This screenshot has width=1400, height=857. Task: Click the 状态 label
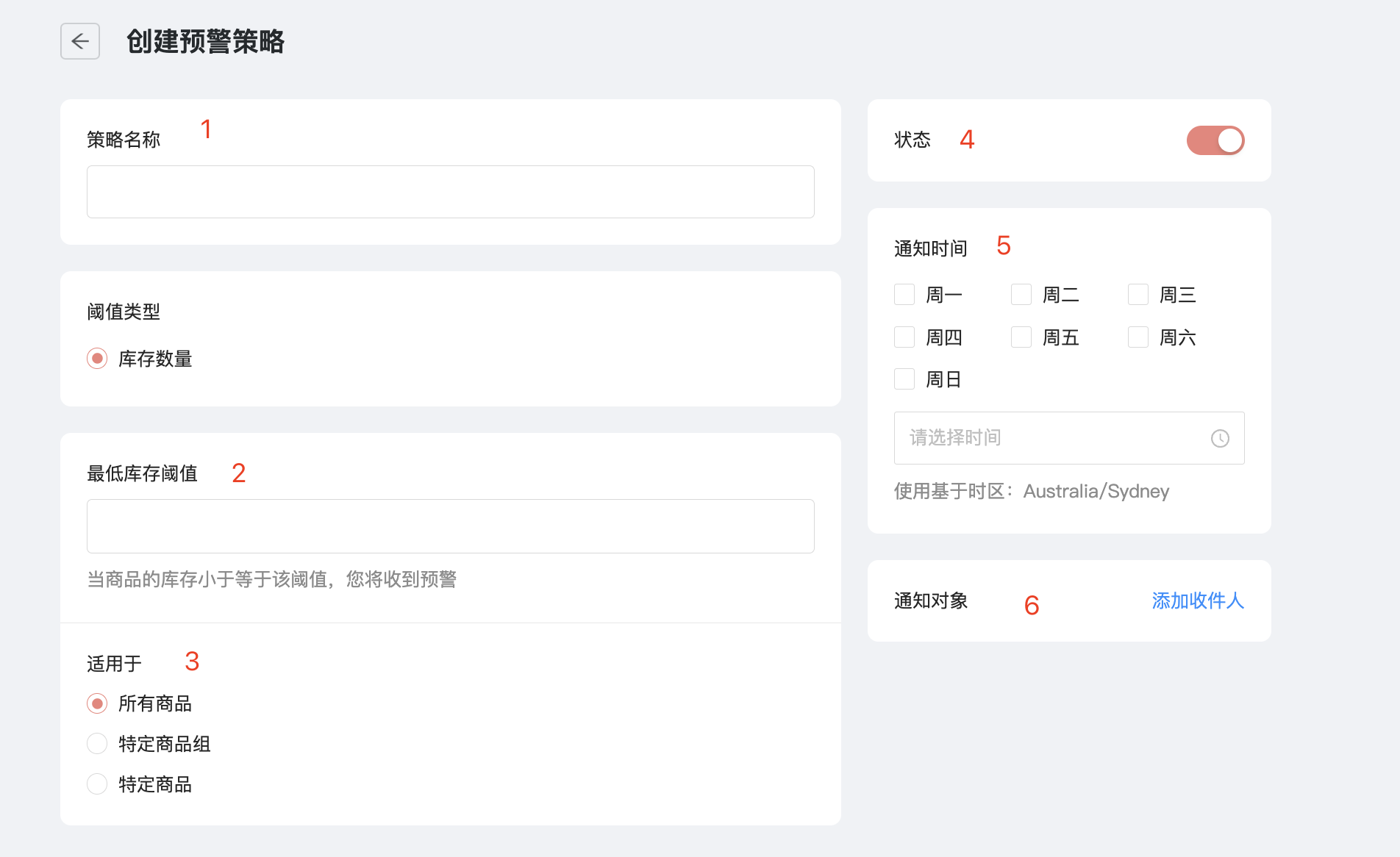click(913, 140)
